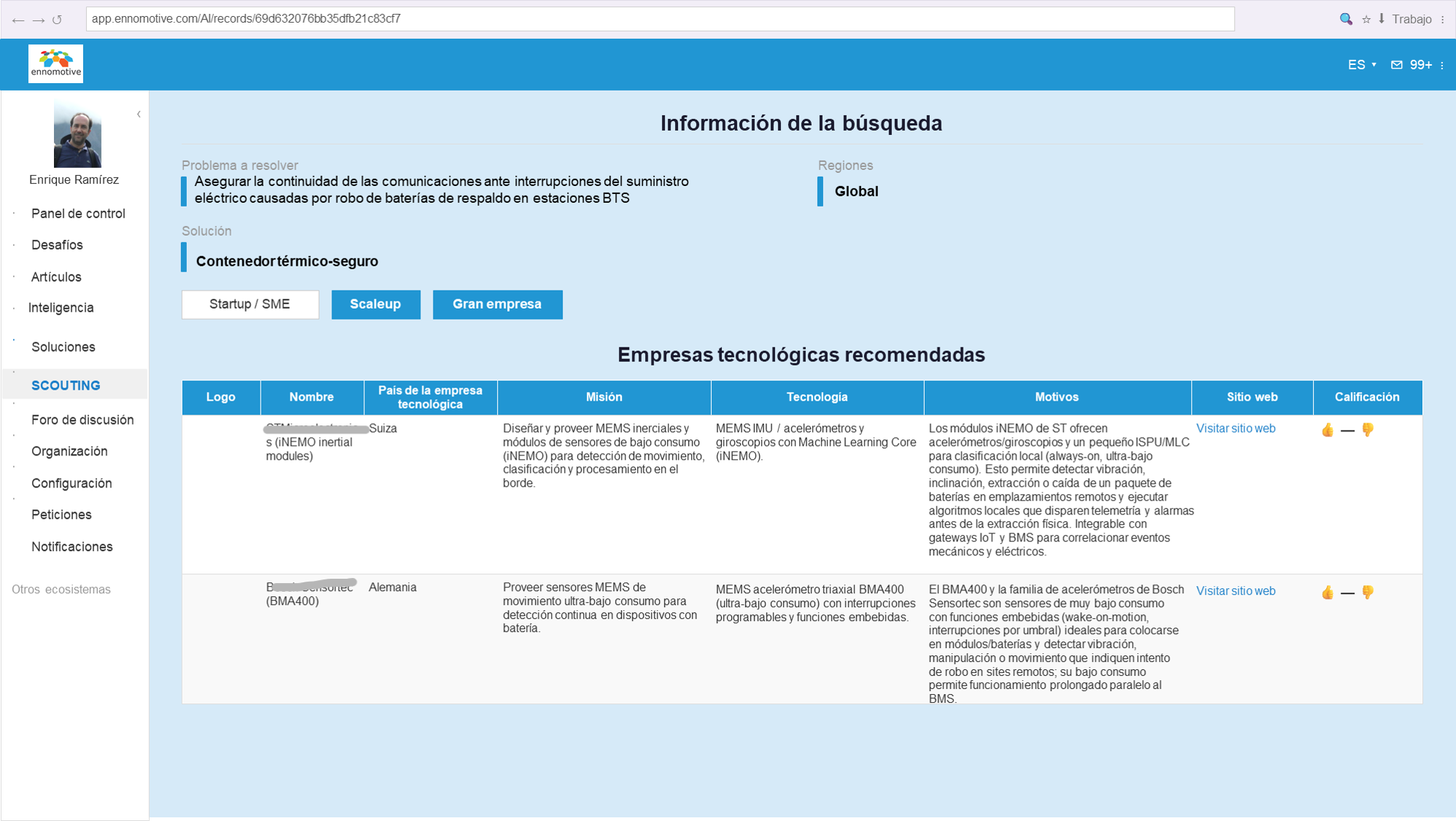Open the browser menu three dots
The image size is (1456, 821).
[1443, 20]
